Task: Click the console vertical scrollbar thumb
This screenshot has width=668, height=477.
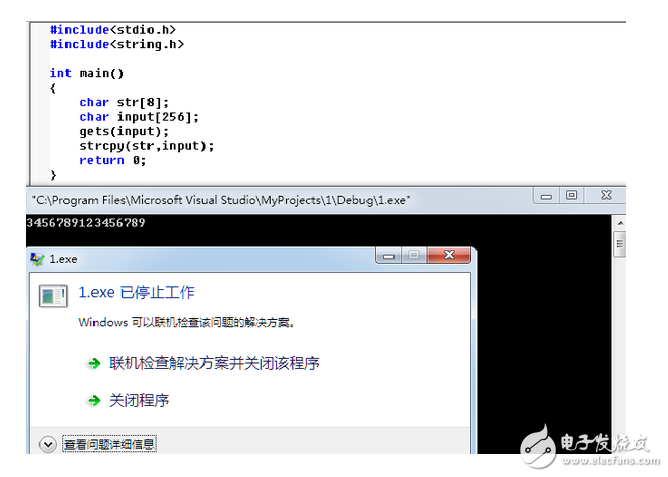Action: [619, 243]
